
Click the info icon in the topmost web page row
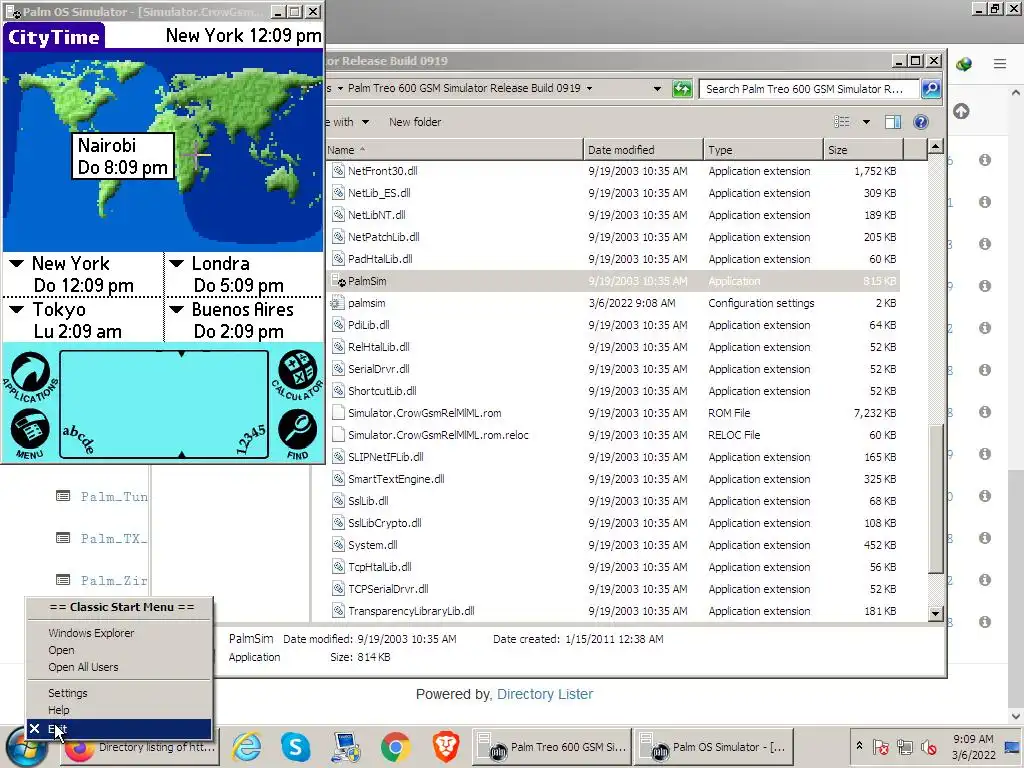tap(985, 160)
